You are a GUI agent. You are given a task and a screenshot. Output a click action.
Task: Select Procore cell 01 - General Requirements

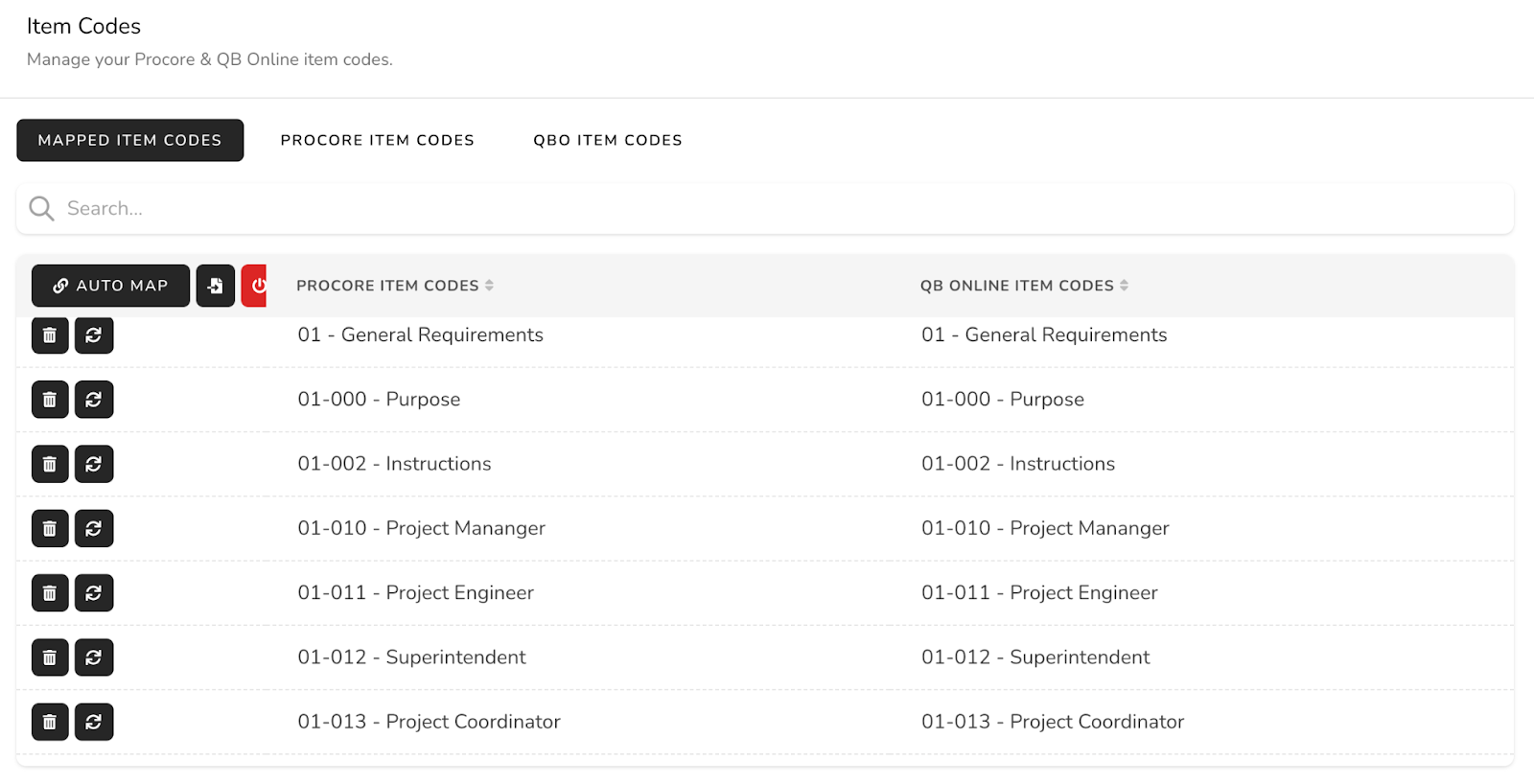pos(420,334)
